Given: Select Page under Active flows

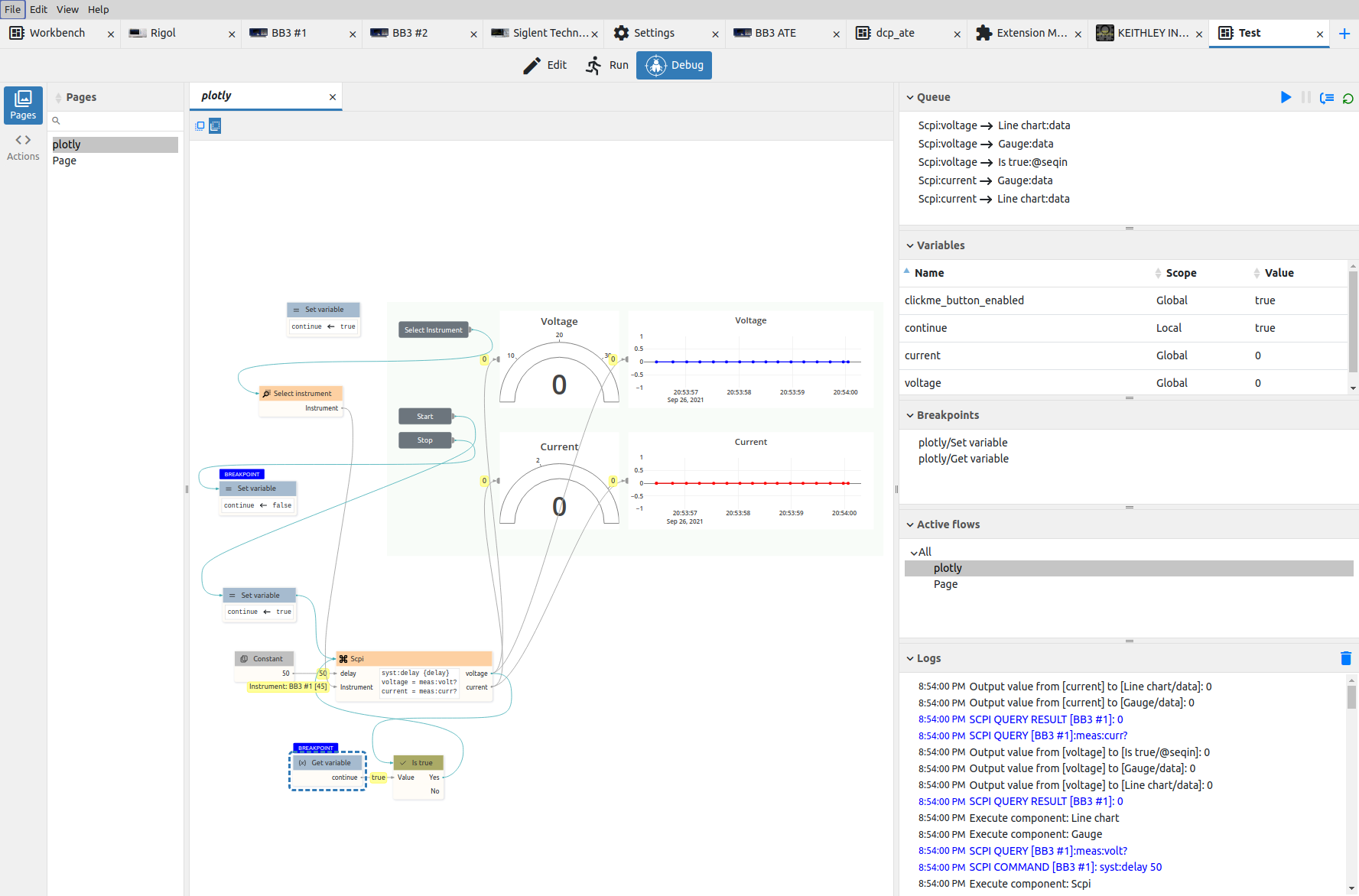Looking at the screenshot, I should click(x=1129, y=584).
